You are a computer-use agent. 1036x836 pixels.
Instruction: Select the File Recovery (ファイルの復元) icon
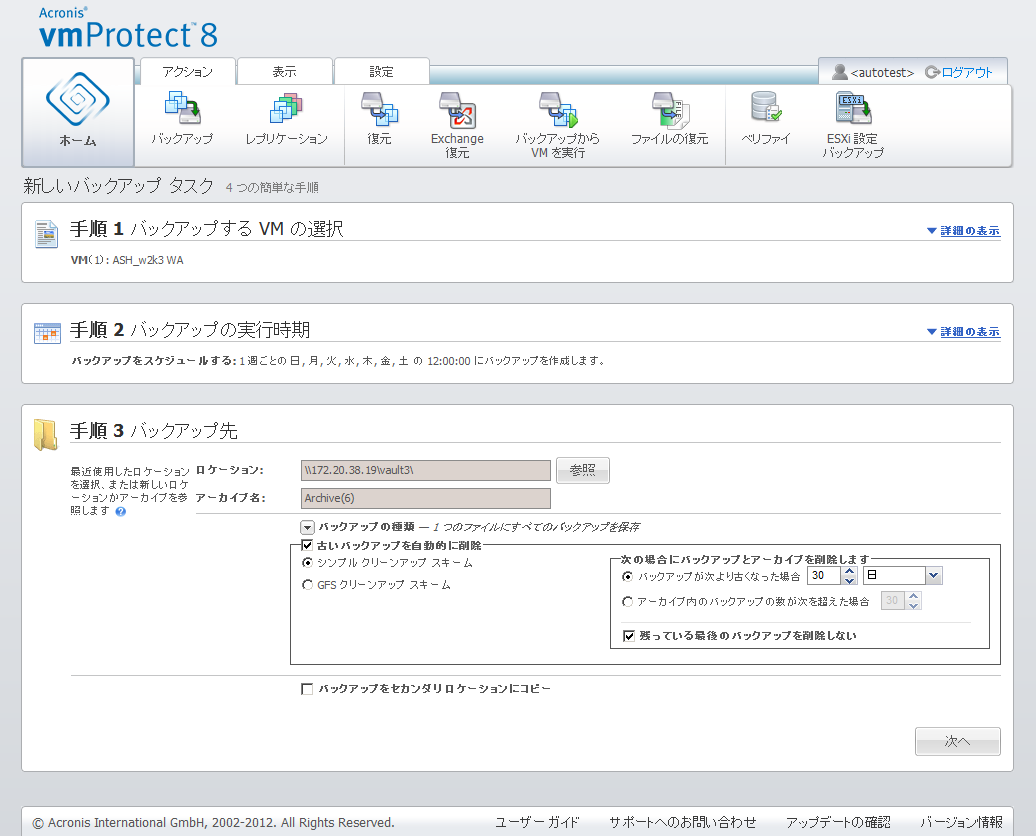[x=668, y=109]
